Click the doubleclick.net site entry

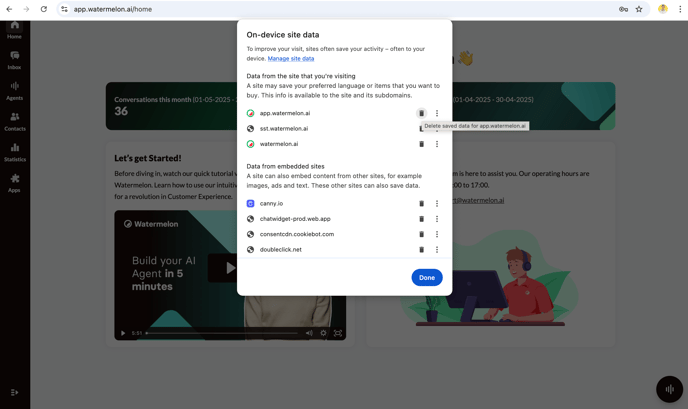pos(280,250)
